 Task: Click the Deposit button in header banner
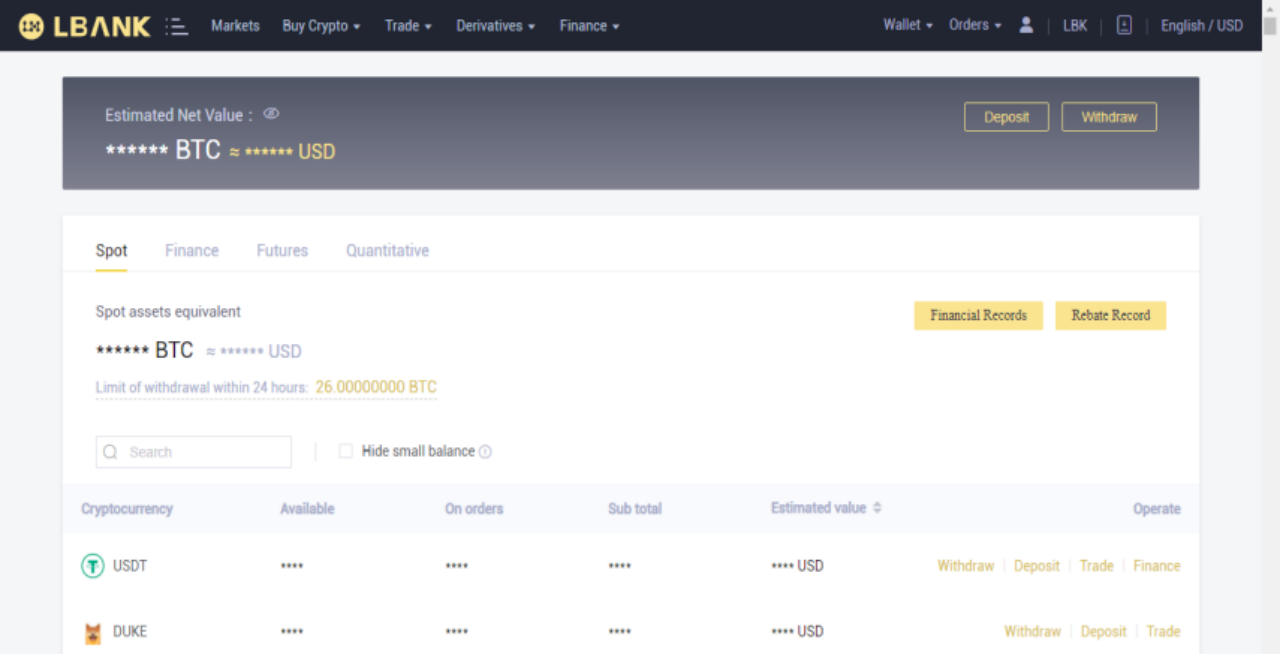(x=1006, y=117)
